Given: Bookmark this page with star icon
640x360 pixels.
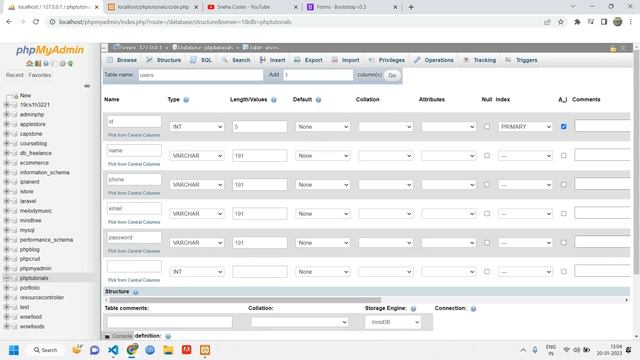Looking at the screenshot, I should [x=561, y=22].
